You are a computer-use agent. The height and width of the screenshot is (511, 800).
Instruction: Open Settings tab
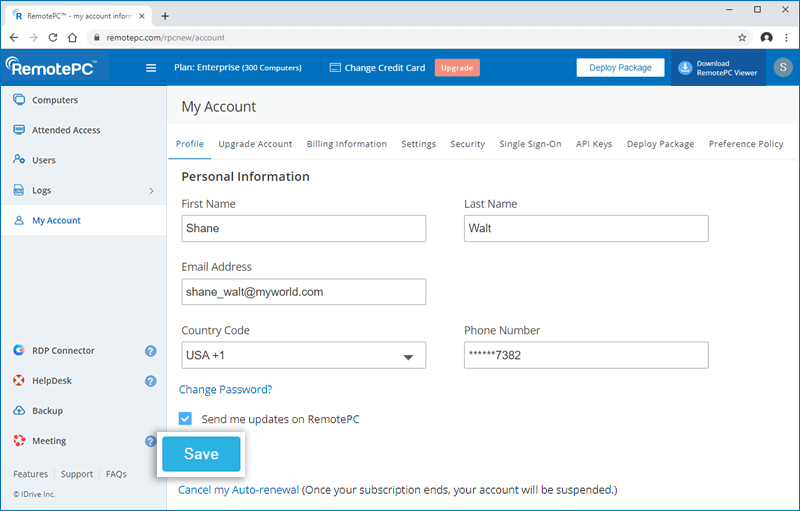[x=418, y=144]
